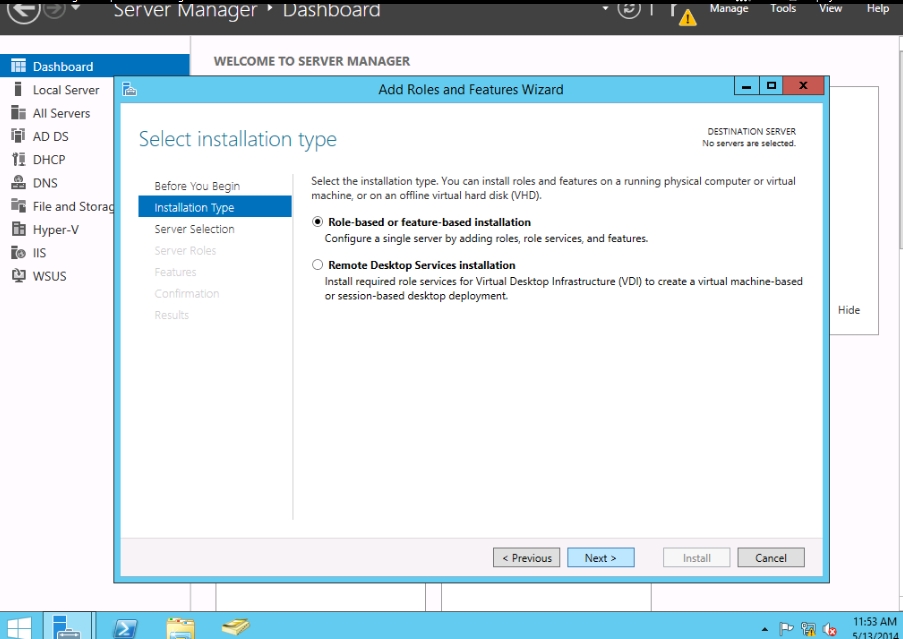Click the Next button
The image size is (903, 639).
(601, 557)
